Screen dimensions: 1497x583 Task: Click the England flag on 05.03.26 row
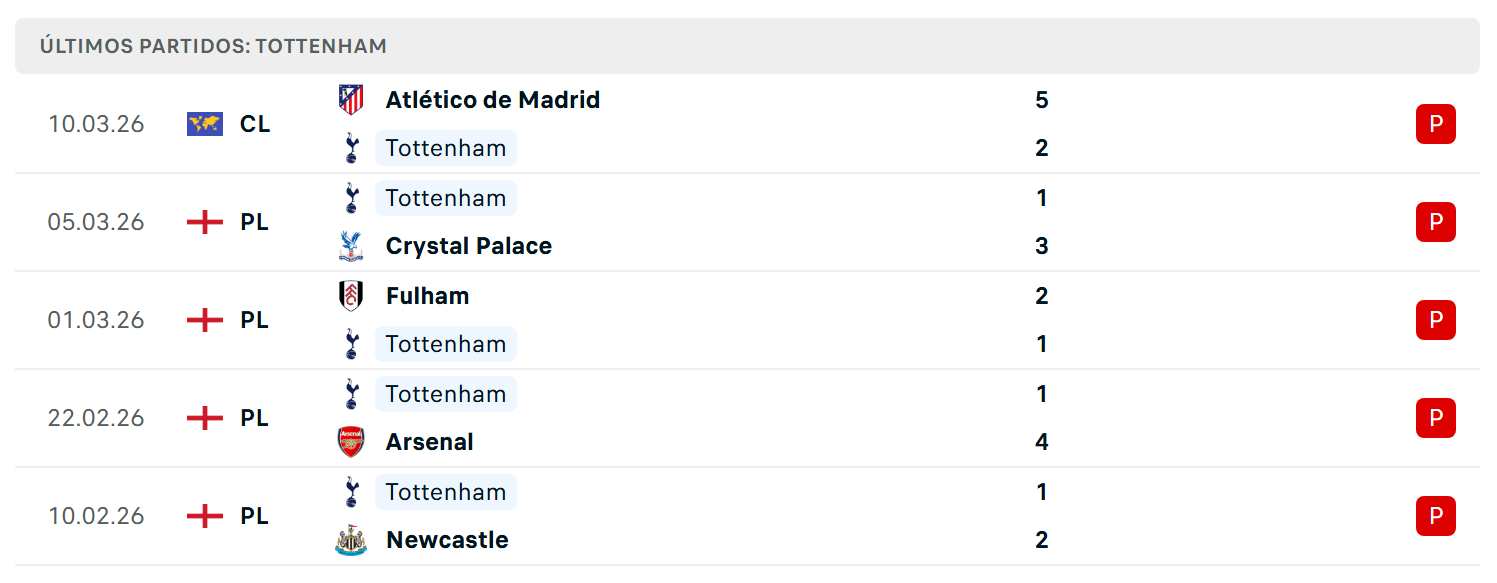[x=205, y=222]
